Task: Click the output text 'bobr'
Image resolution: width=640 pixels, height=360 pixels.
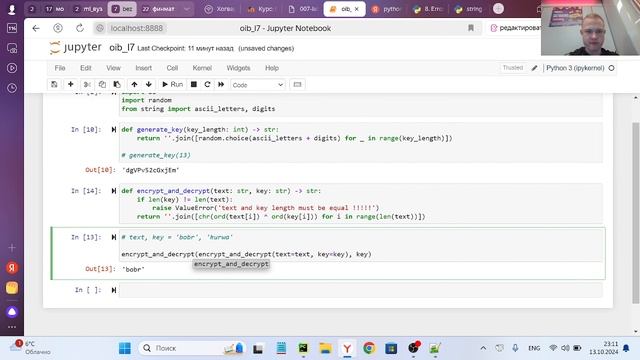Action: 133,269
